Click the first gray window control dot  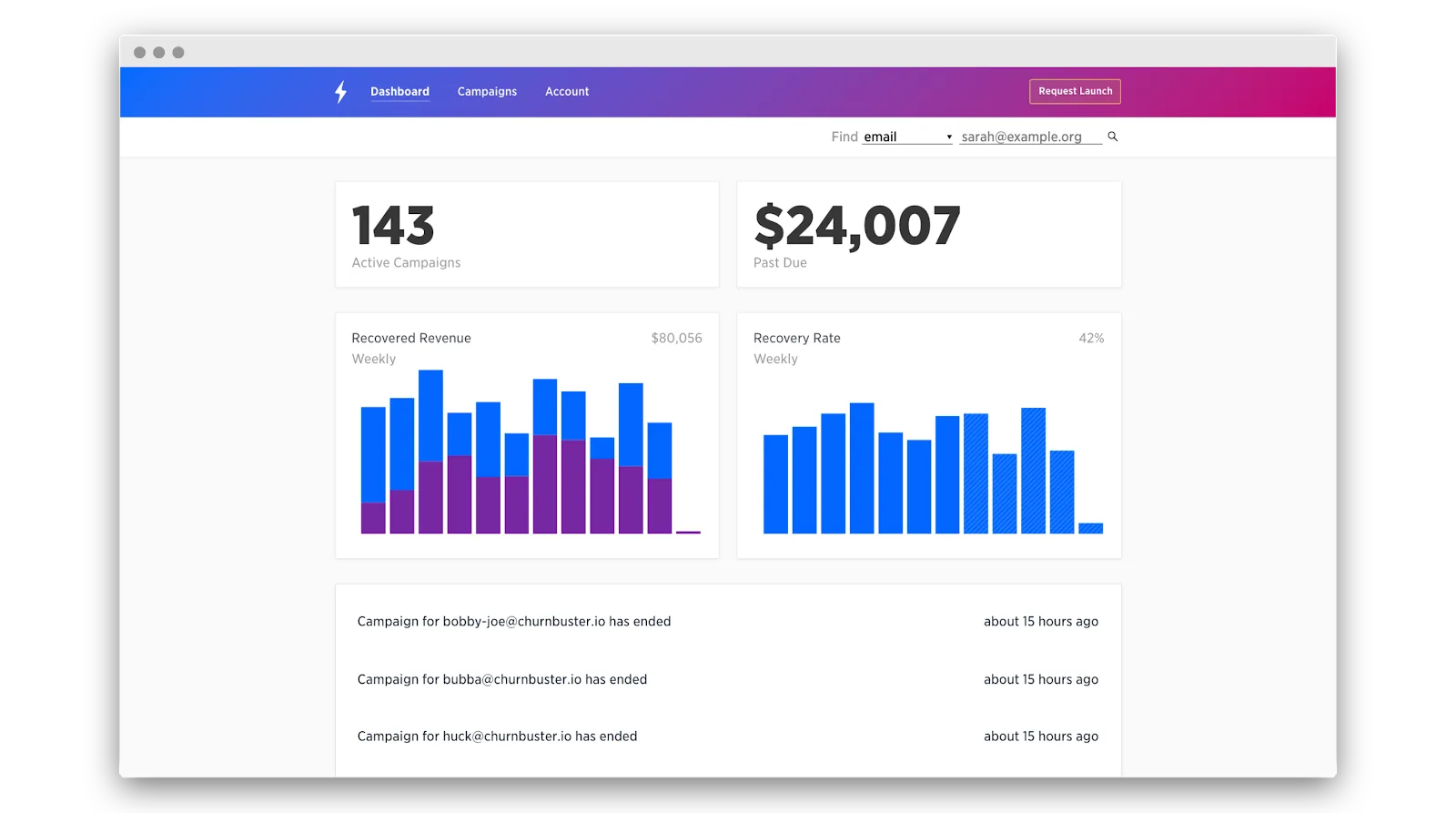pyautogui.click(x=139, y=53)
